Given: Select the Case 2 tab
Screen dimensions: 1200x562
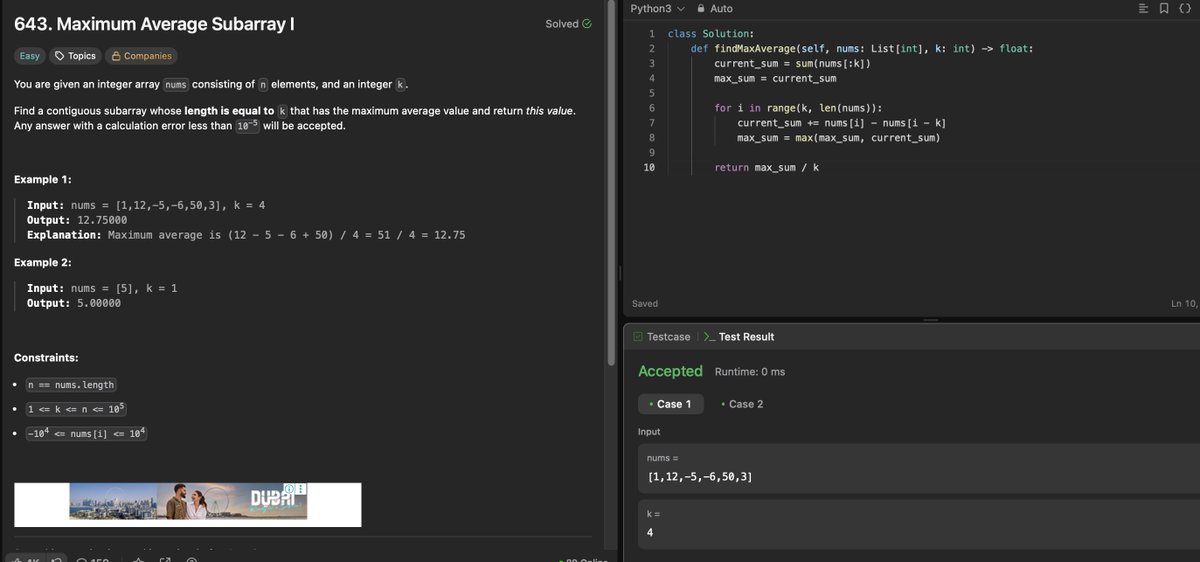Looking at the screenshot, I should click(742, 404).
